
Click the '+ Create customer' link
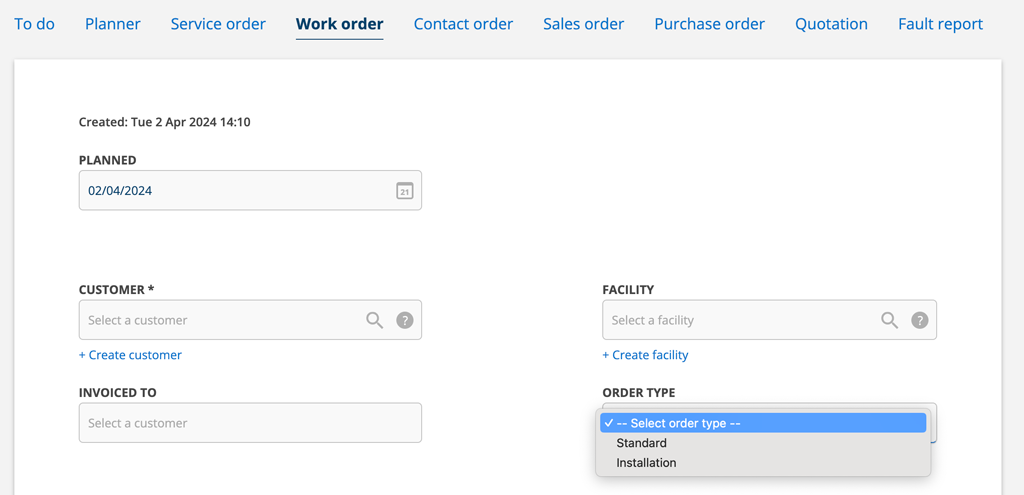[131, 355]
